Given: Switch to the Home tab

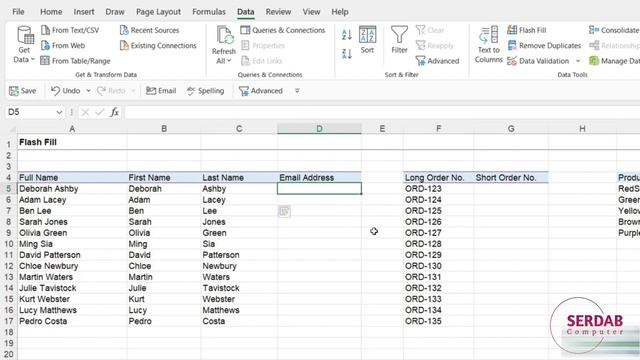Looking at the screenshot, I should (x=51, y=12).
